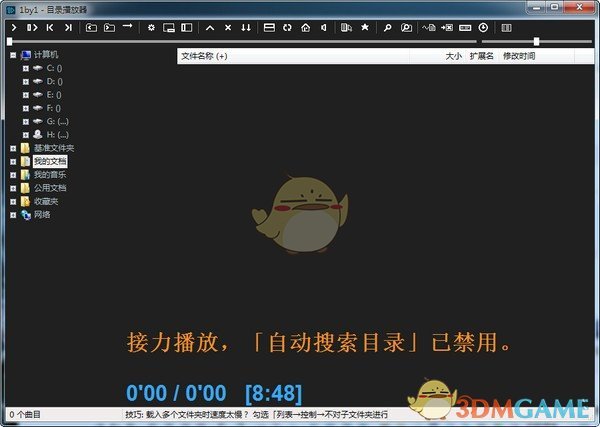This screenshot has width=600, height=427.
Task: Select 计算机 in the folder tree
Action: 46,55
